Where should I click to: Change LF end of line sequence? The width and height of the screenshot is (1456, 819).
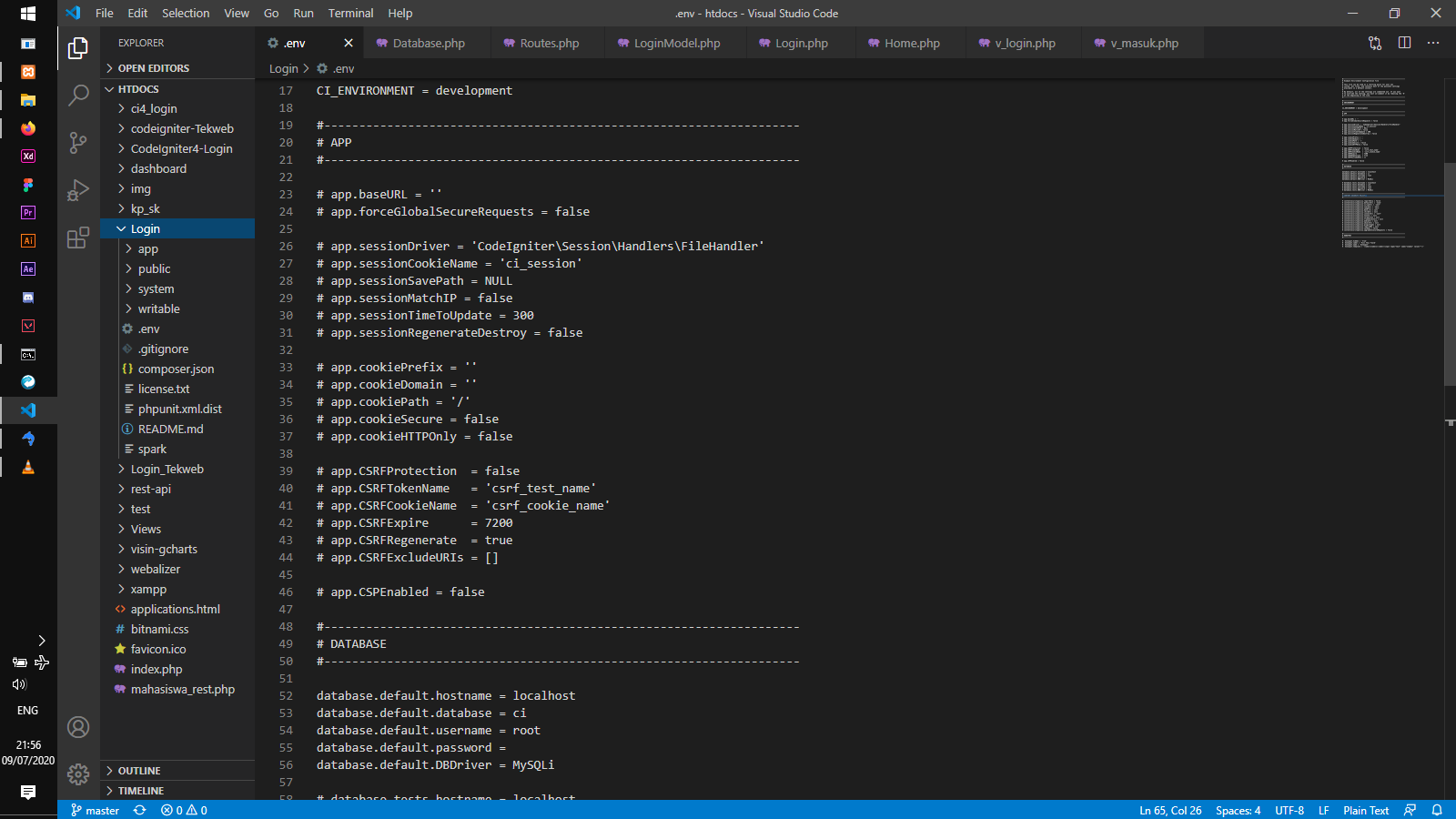point(1324,810)
